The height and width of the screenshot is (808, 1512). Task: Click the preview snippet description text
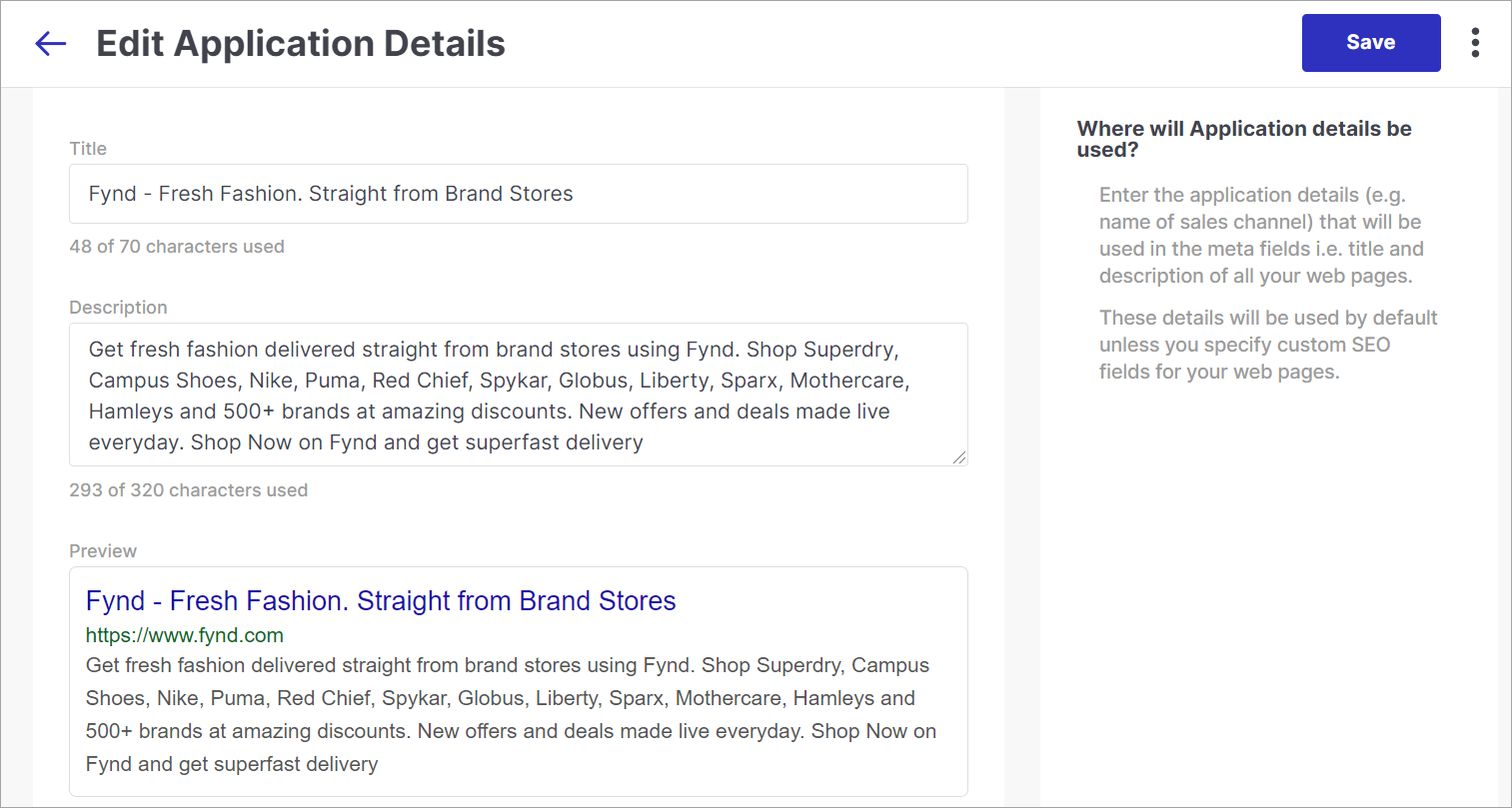coord(511,714)
